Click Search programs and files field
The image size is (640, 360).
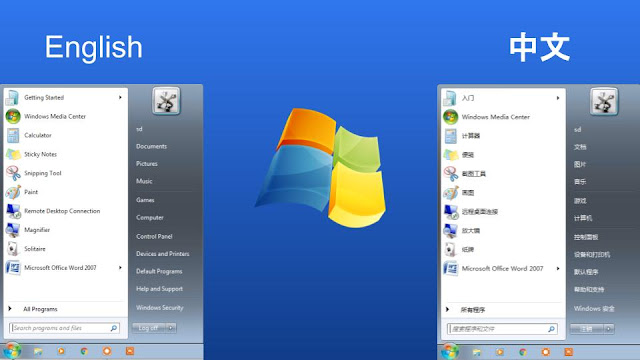64,328
